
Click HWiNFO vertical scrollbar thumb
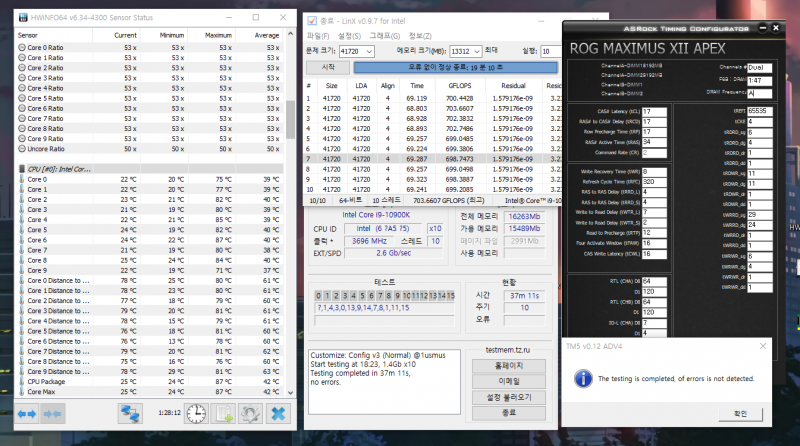(290, 119)
